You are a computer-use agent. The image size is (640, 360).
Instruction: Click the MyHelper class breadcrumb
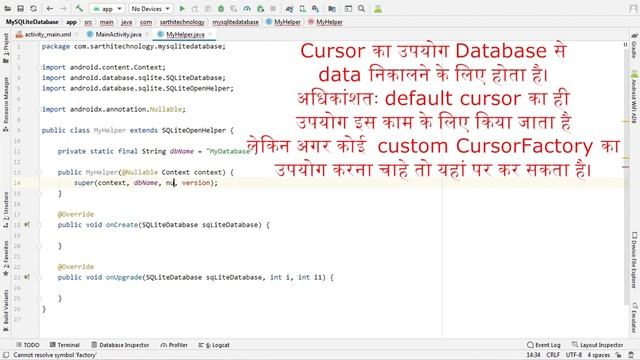tap(283, 22)
